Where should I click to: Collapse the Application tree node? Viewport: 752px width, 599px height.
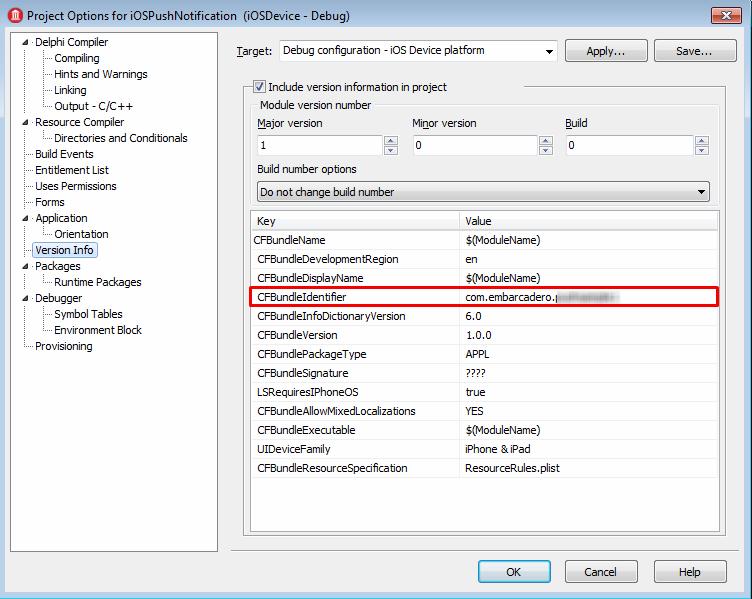click(25, 218)
